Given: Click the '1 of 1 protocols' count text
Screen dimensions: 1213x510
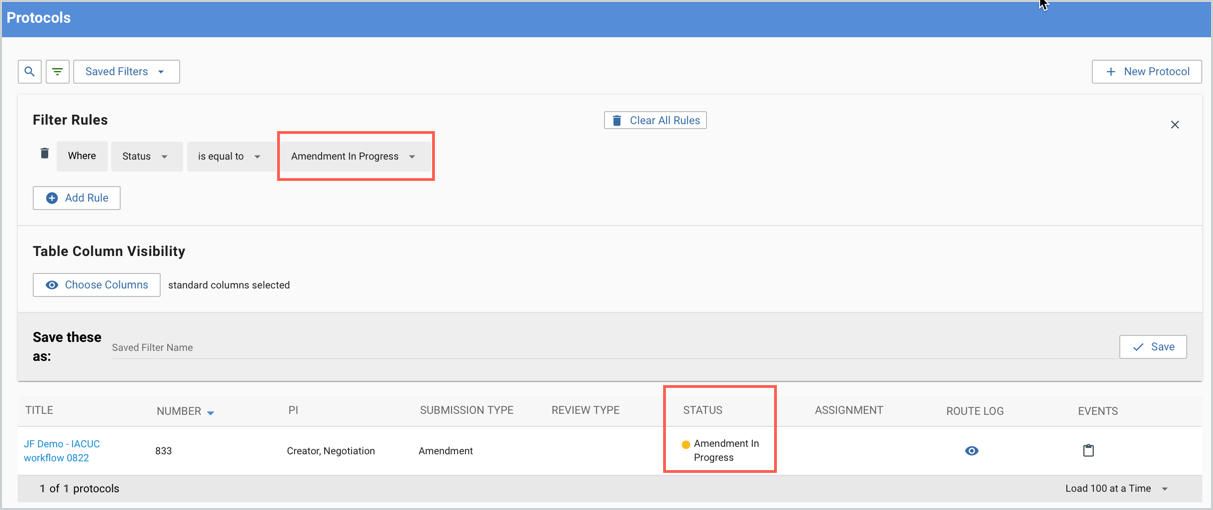Looking at the screenshot, I should [x=79, y=489].
